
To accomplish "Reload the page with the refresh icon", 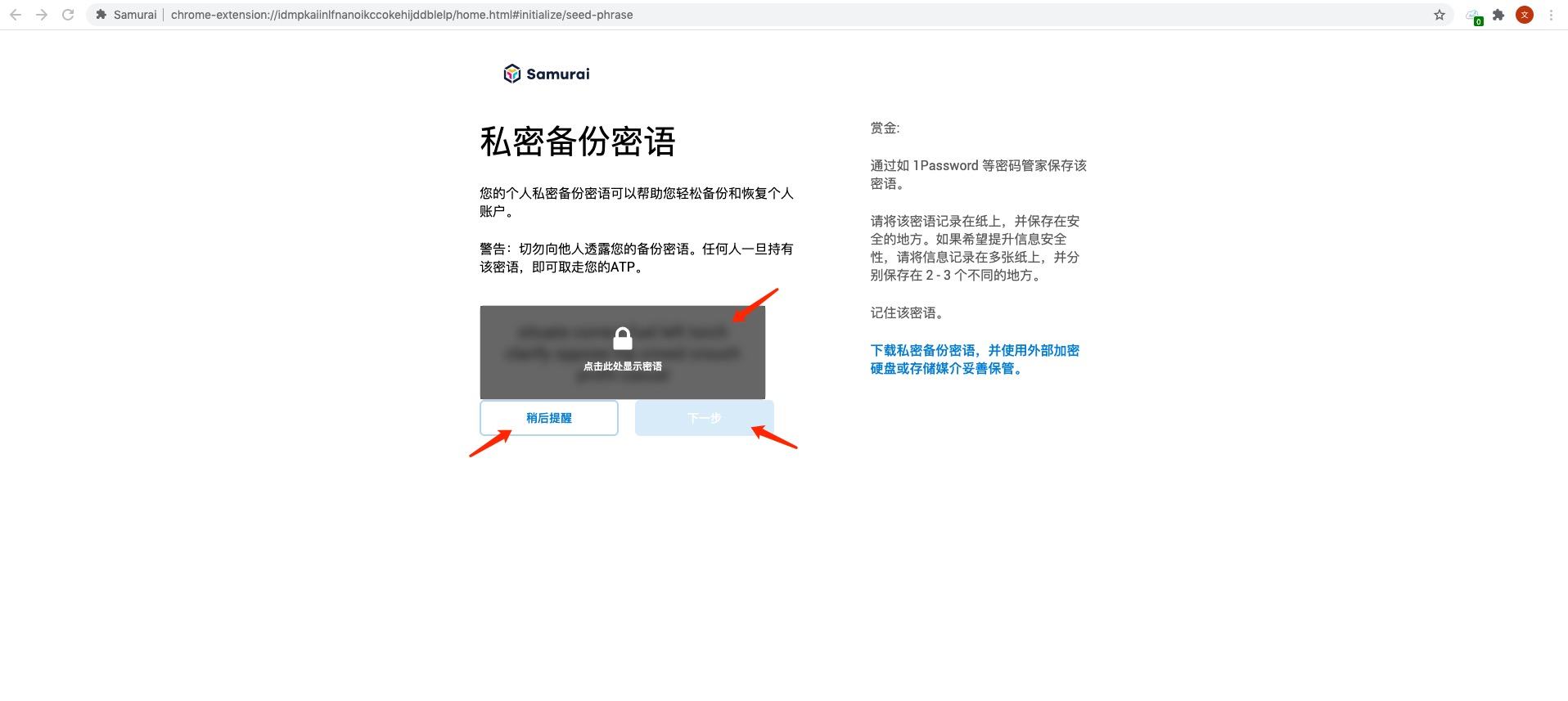I will click(x=68, y=15).
